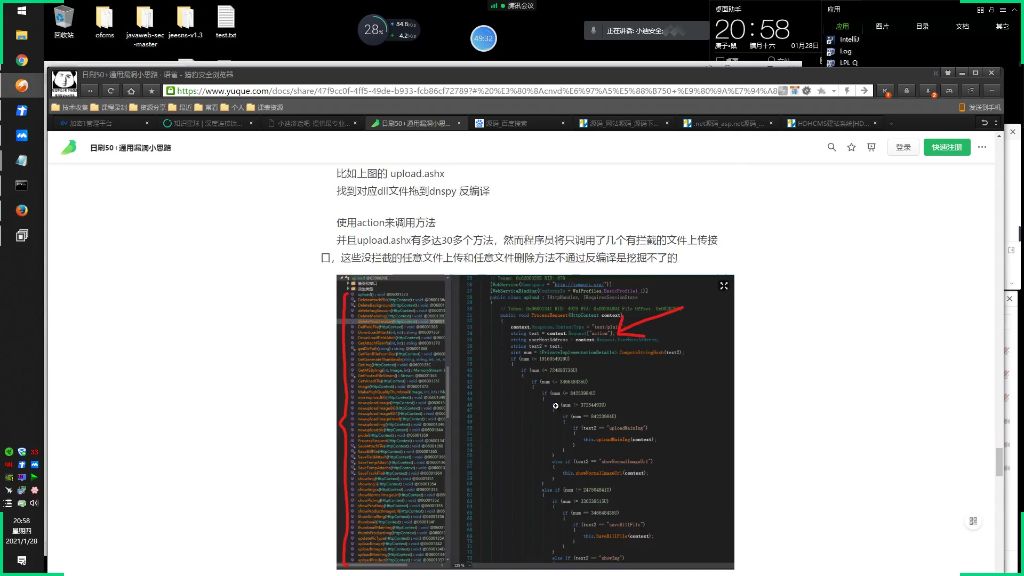This screenshot has width=1024, height=576.
Task: Bookmark page with the toolbar star button
Action: point(152,91)
